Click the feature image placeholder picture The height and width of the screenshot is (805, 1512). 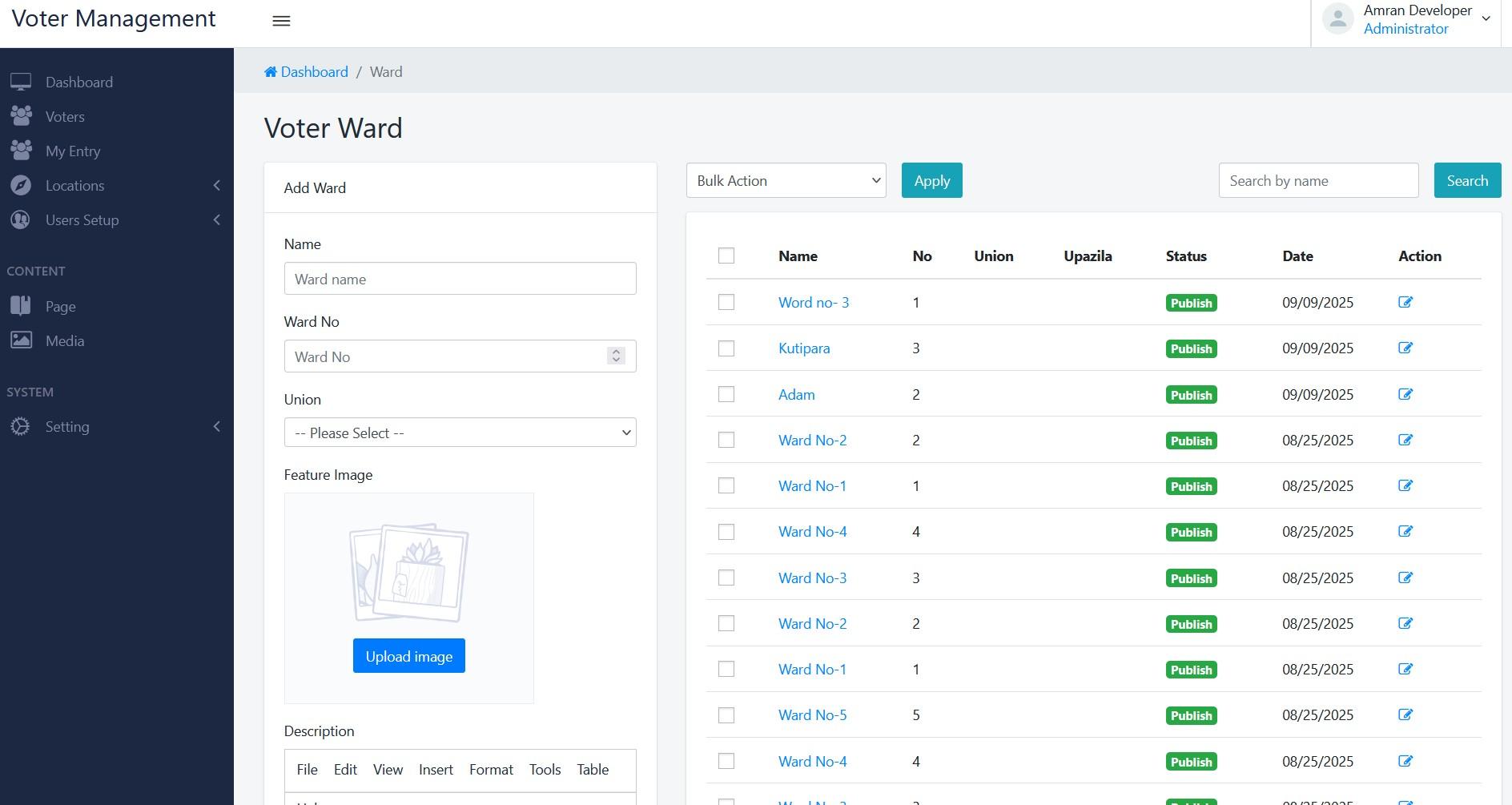point(408,573)
